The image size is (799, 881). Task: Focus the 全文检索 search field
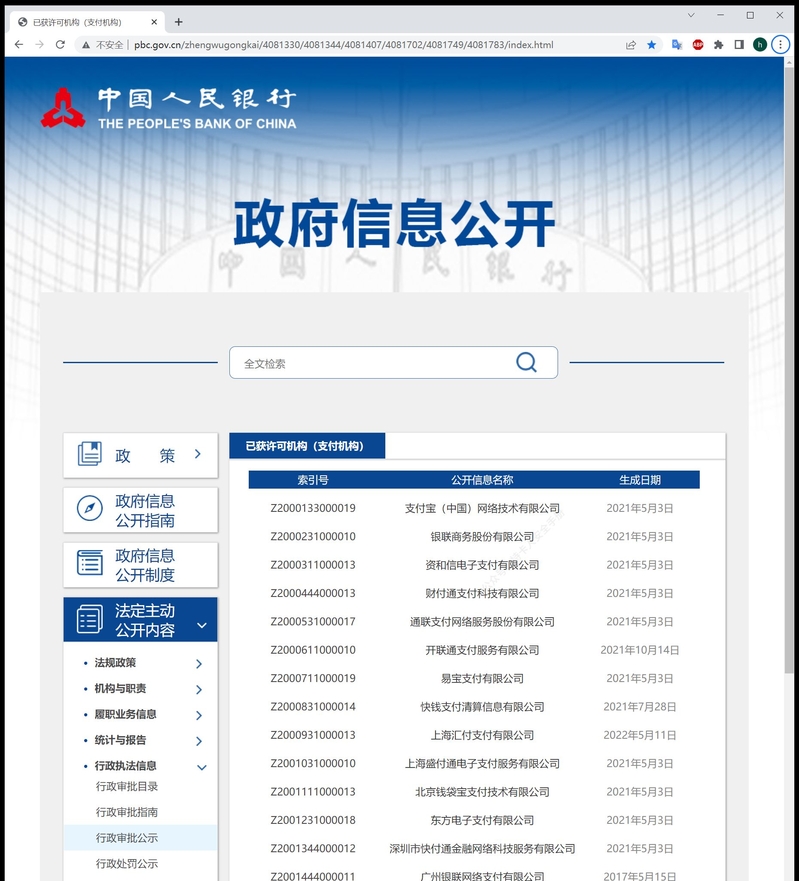pyautogui.click(x=393, y=362)
